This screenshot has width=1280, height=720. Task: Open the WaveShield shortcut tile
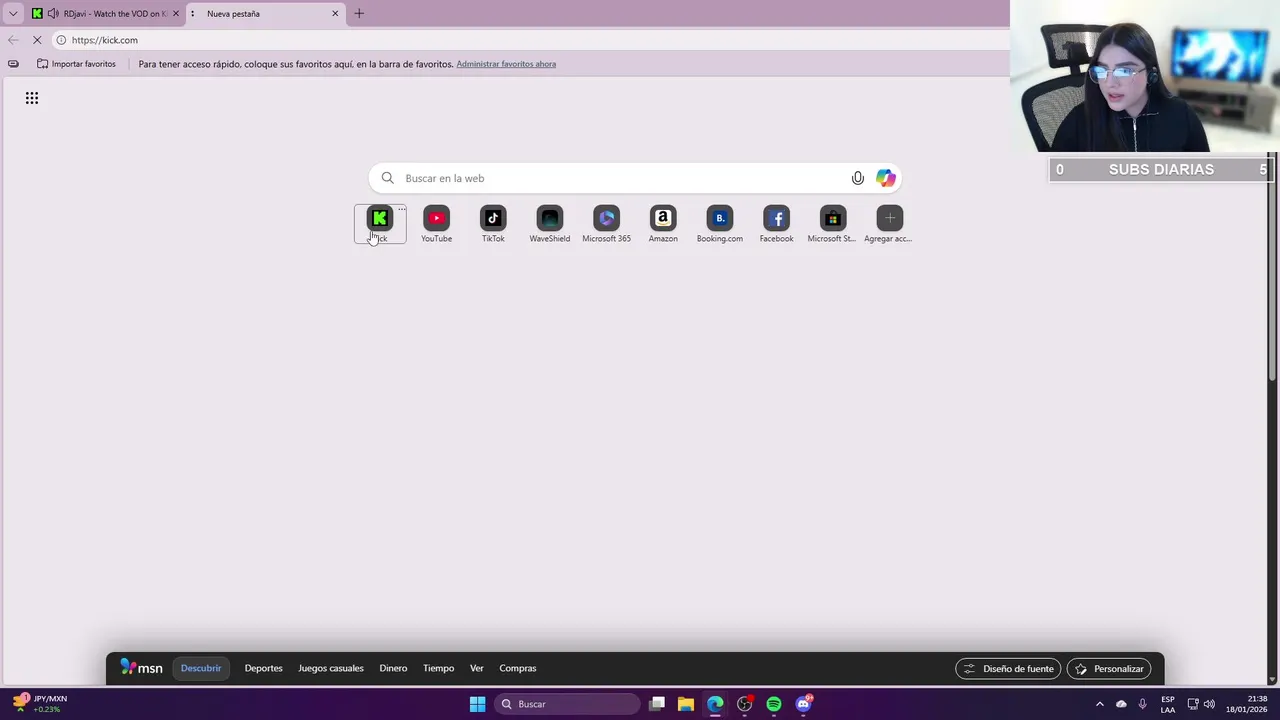pos(550,224)
